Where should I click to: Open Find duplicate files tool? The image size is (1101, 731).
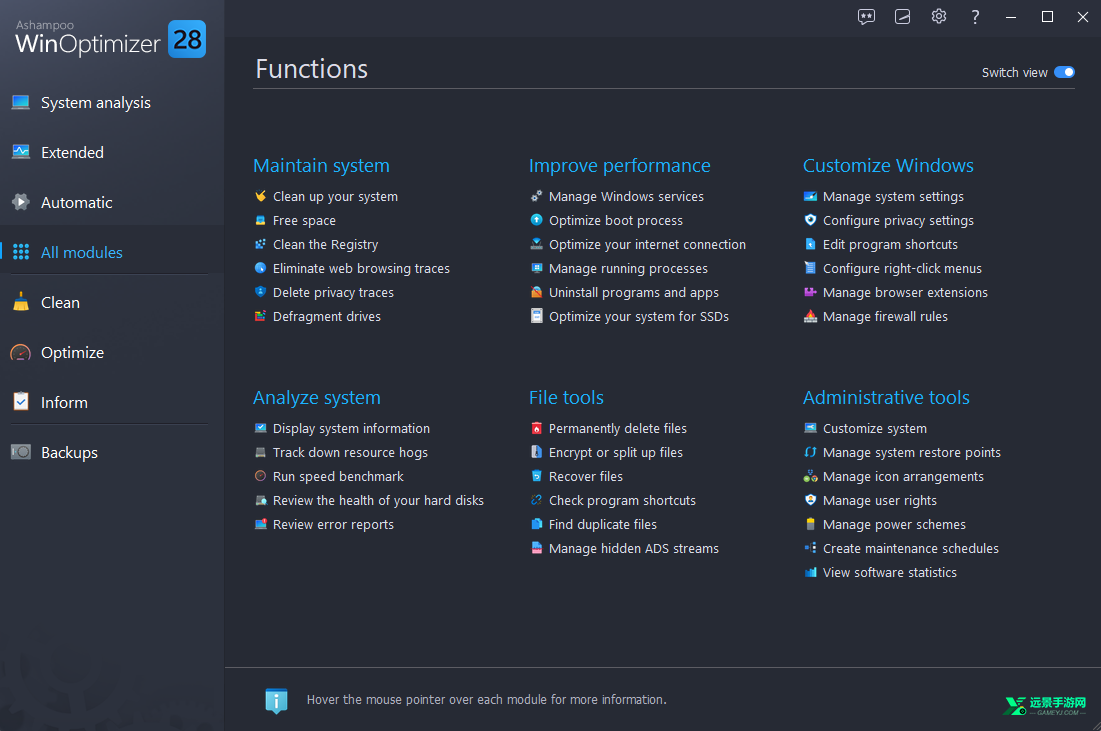602,525
